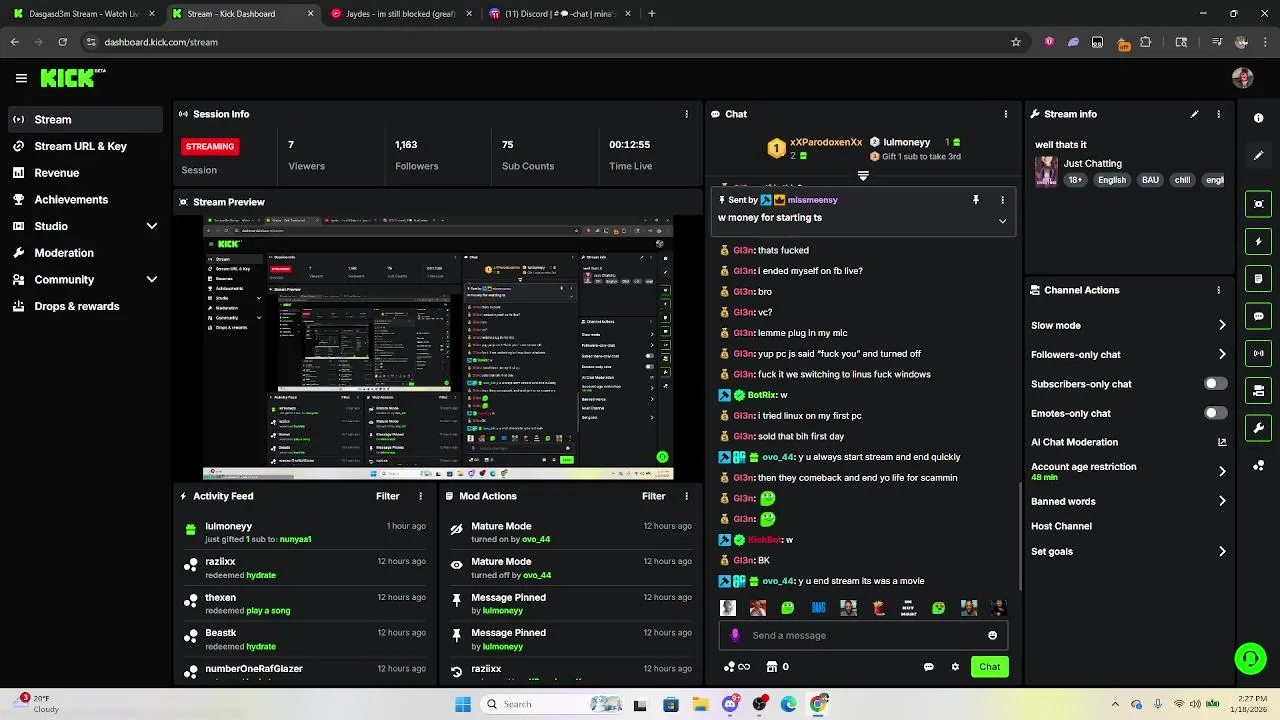Open emoji picker in message box
The height and width of the screenshot is (720, 1280).
pyautogui.click(x=992, y=635)
